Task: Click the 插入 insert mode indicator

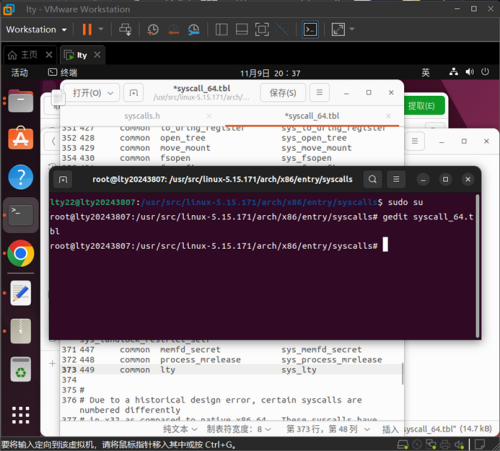Action: (390, 429)
